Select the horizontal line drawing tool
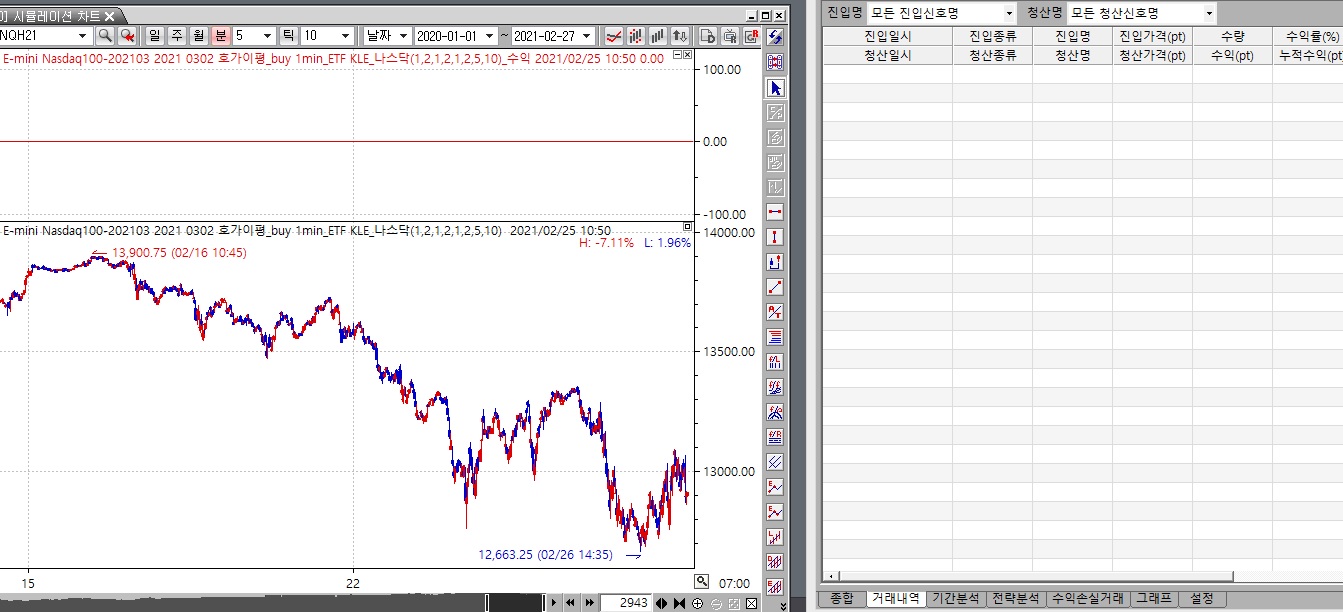 pyautogui.click(x=775, y=213)
